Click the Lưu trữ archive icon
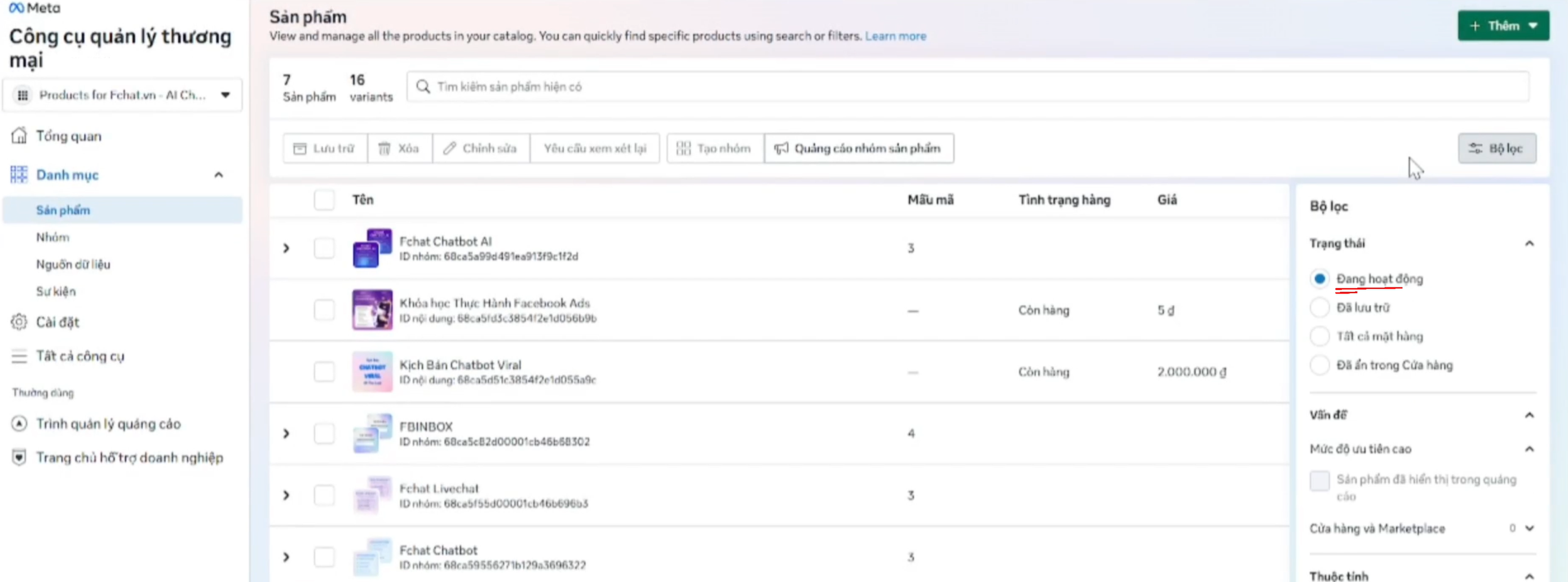The image size is (1568, 582). [x=299, y=148]
